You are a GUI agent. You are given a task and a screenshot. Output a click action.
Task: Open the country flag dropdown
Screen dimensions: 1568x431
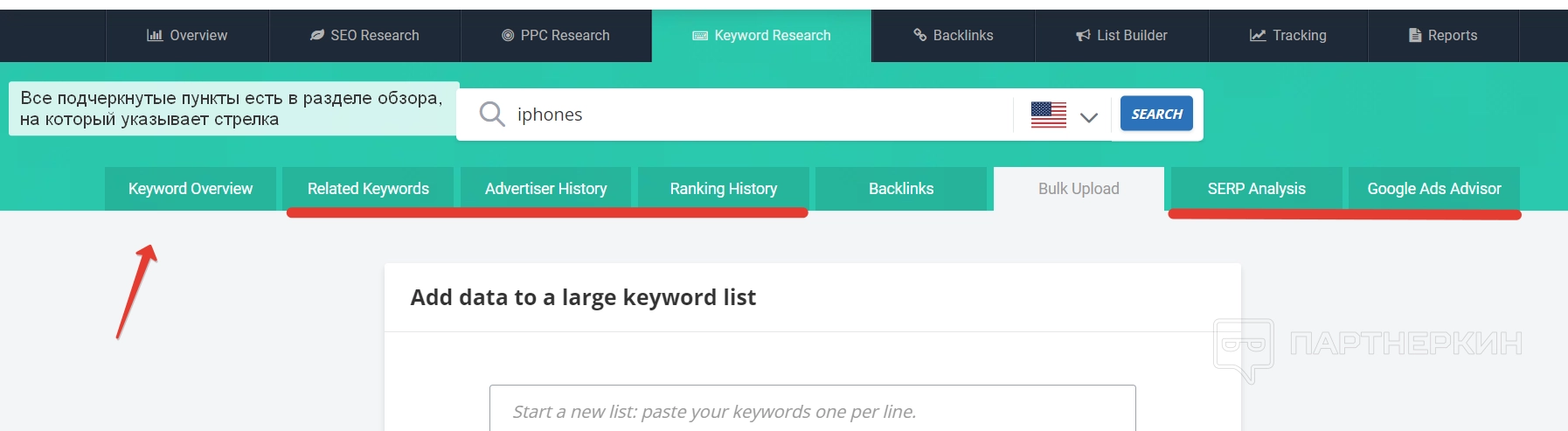coord(1049,115)
